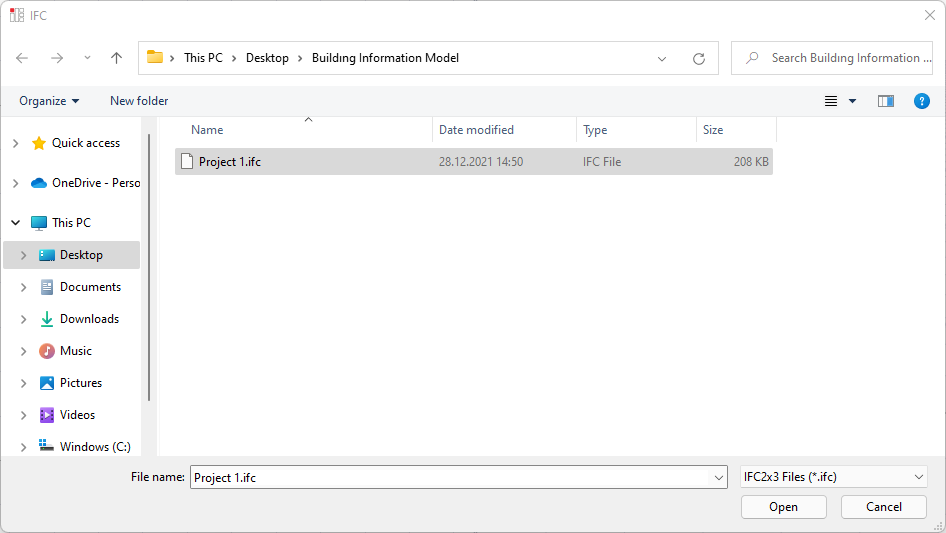Open recent locations dropdown arrow
Screen dimensions: 946x533
[x=87, y=58]
